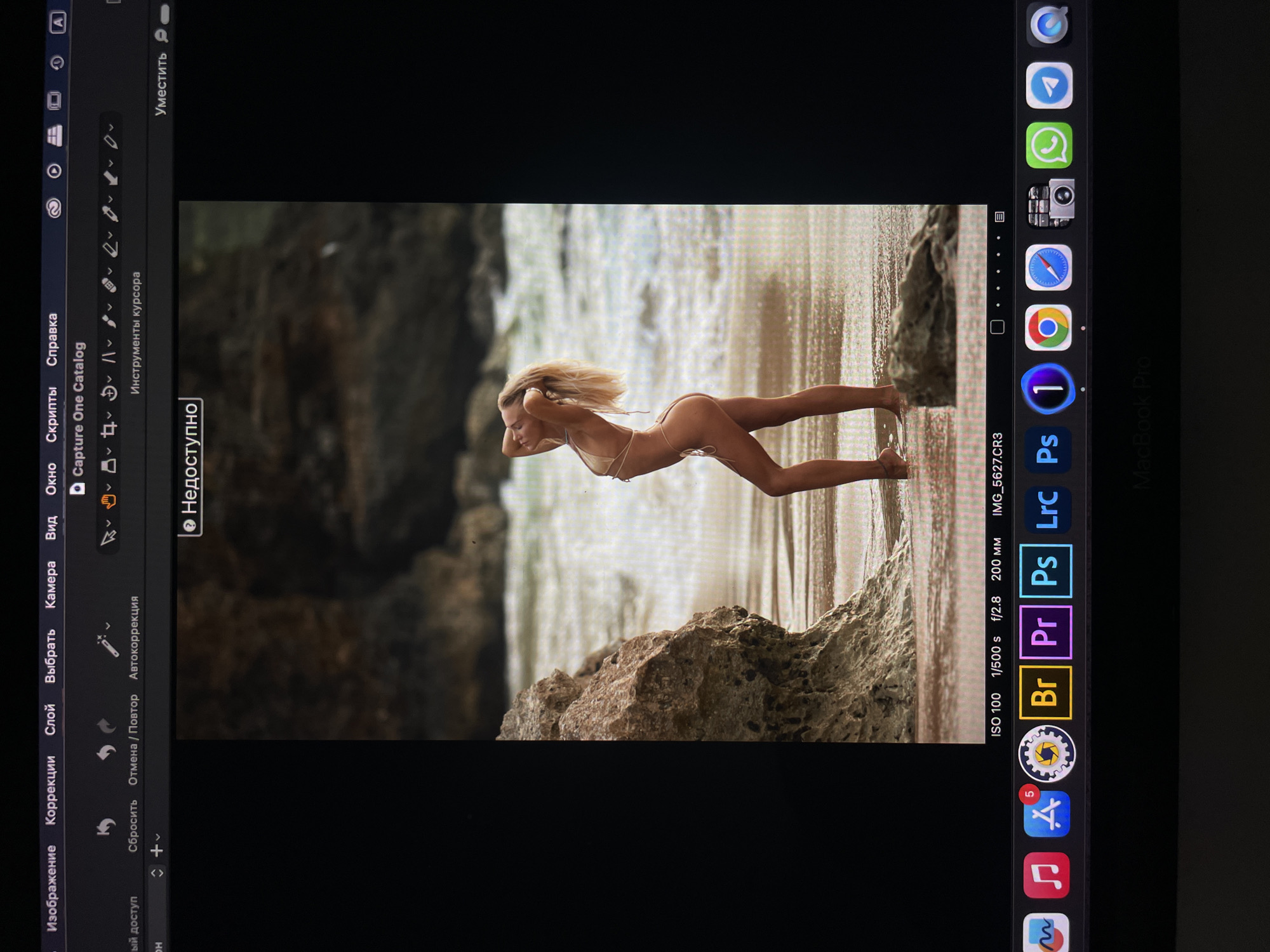This screenshot has width=1270, height=952.
Task: Open Capture One from the Dock
Action: pos(1048,388)
